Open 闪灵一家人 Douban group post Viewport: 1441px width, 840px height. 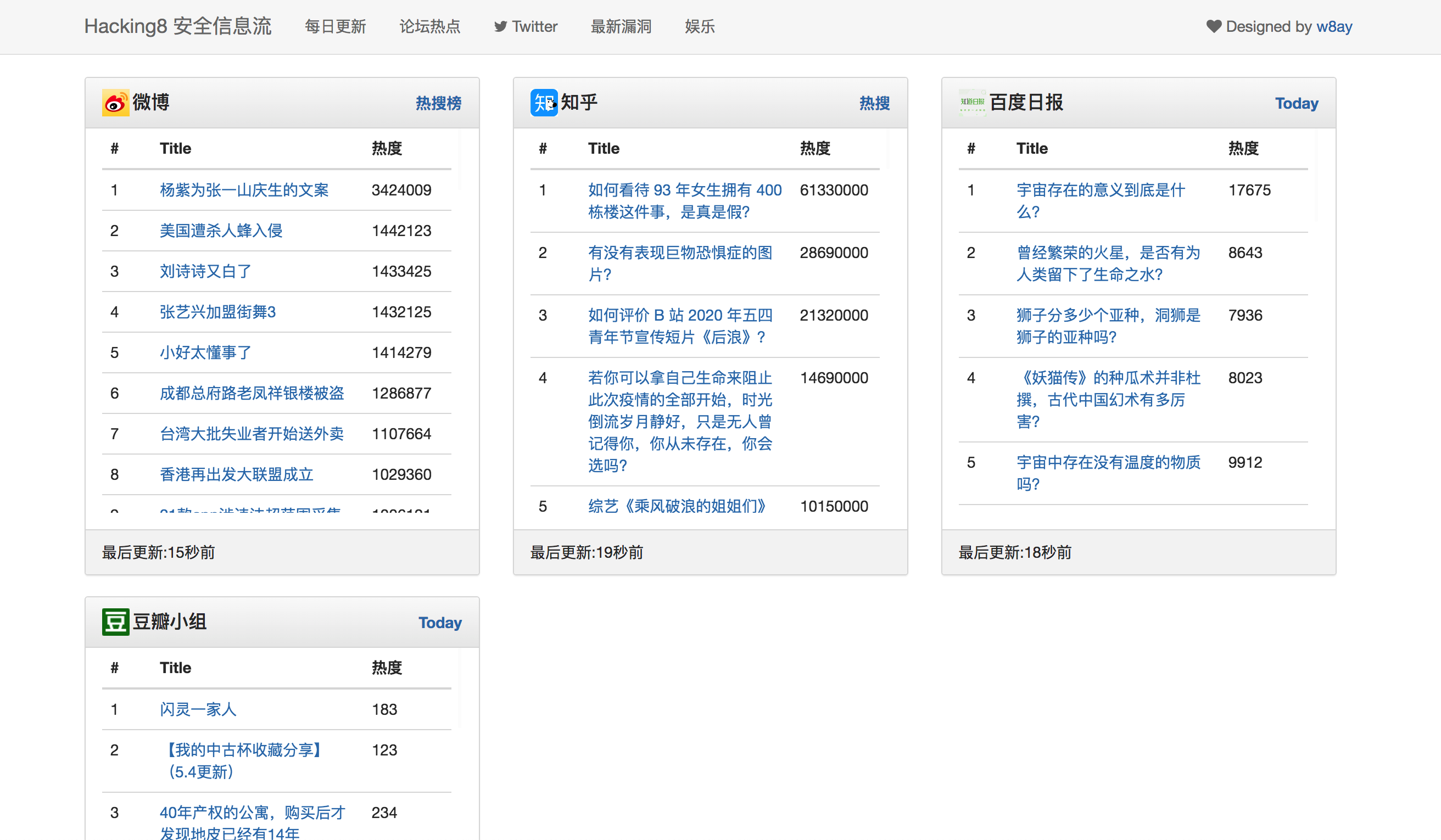click(x=198, y=710)
